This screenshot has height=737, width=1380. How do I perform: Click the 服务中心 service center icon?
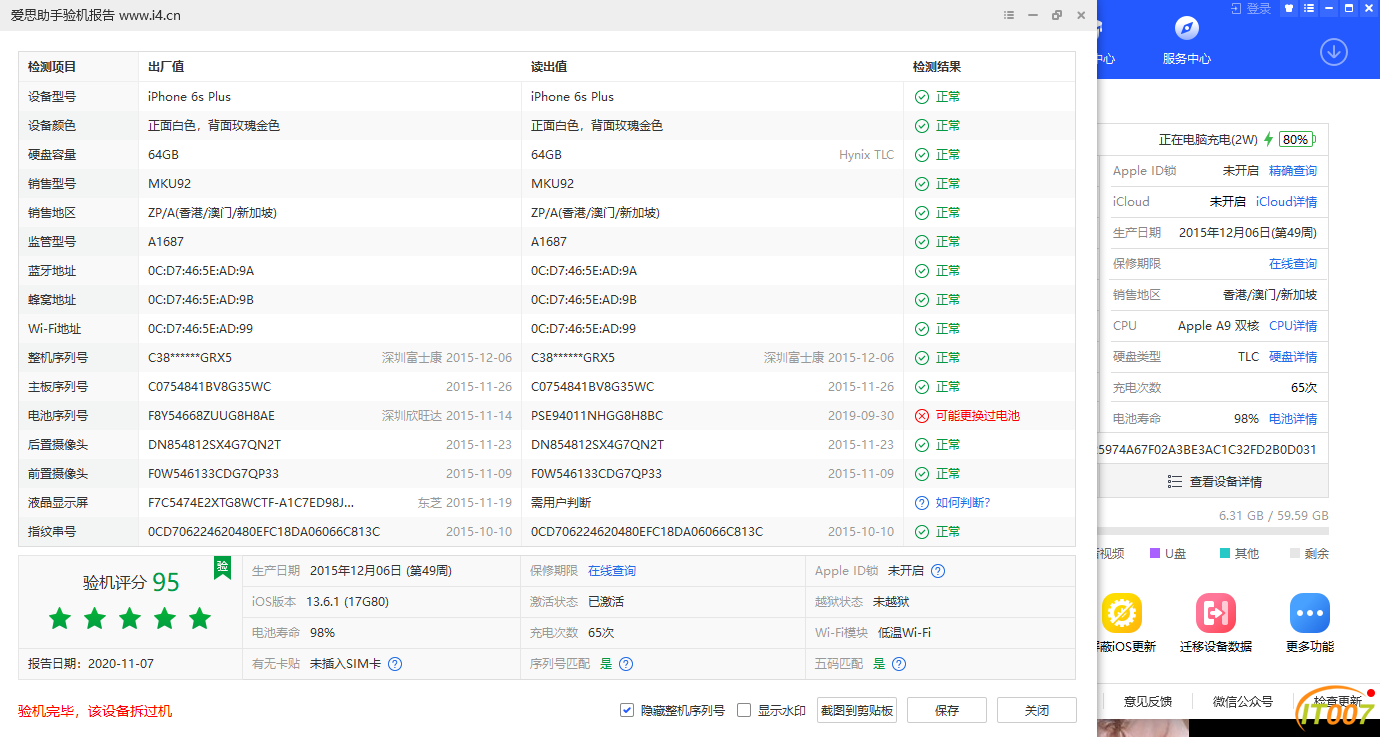pyautogui.click(x=1185, y=27)
